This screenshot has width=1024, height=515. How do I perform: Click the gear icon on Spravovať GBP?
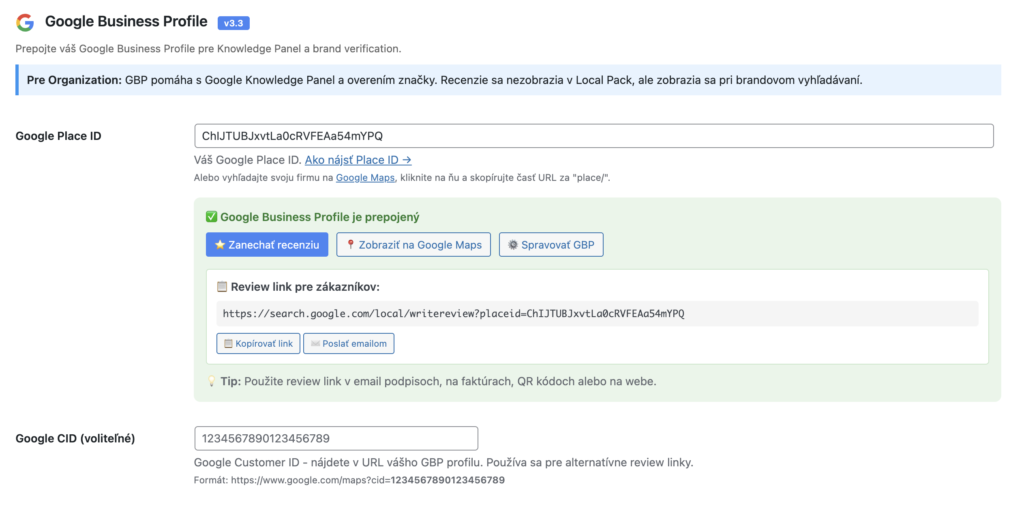tap(513, 245)
